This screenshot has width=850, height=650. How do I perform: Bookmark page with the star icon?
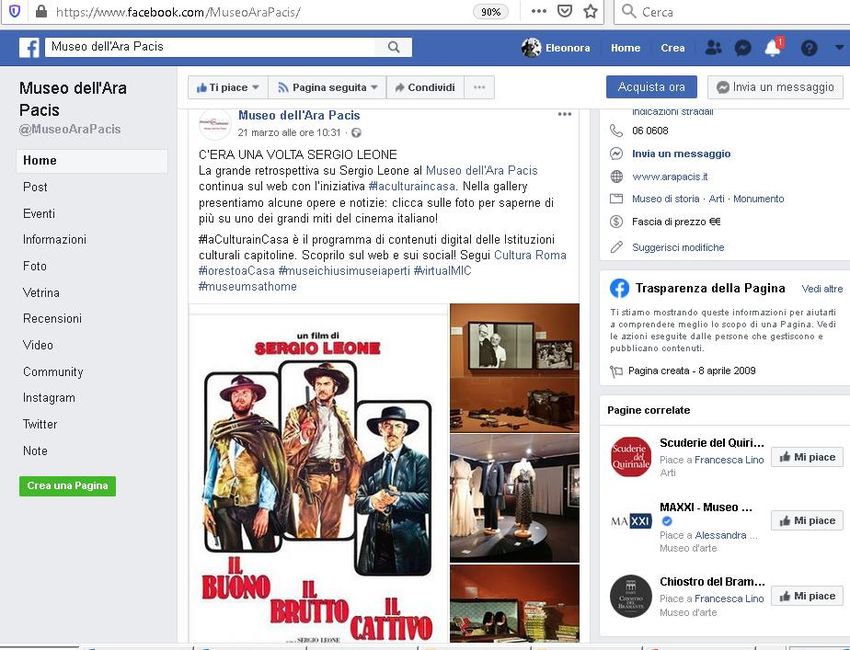(x=591, y=12)
